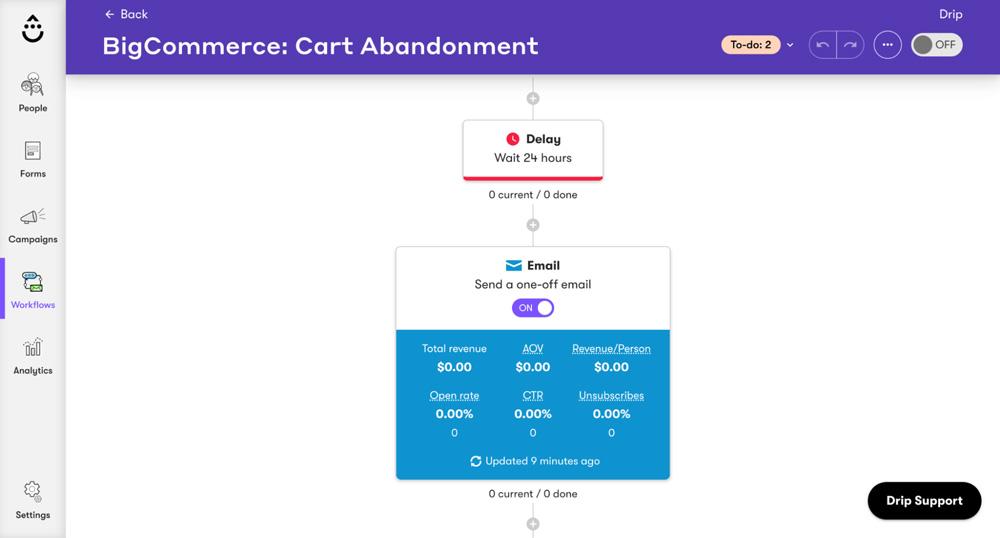Expand the To-do: 2 dropdown
Viewport: 1000px width, 538px height.
[790, 45]
